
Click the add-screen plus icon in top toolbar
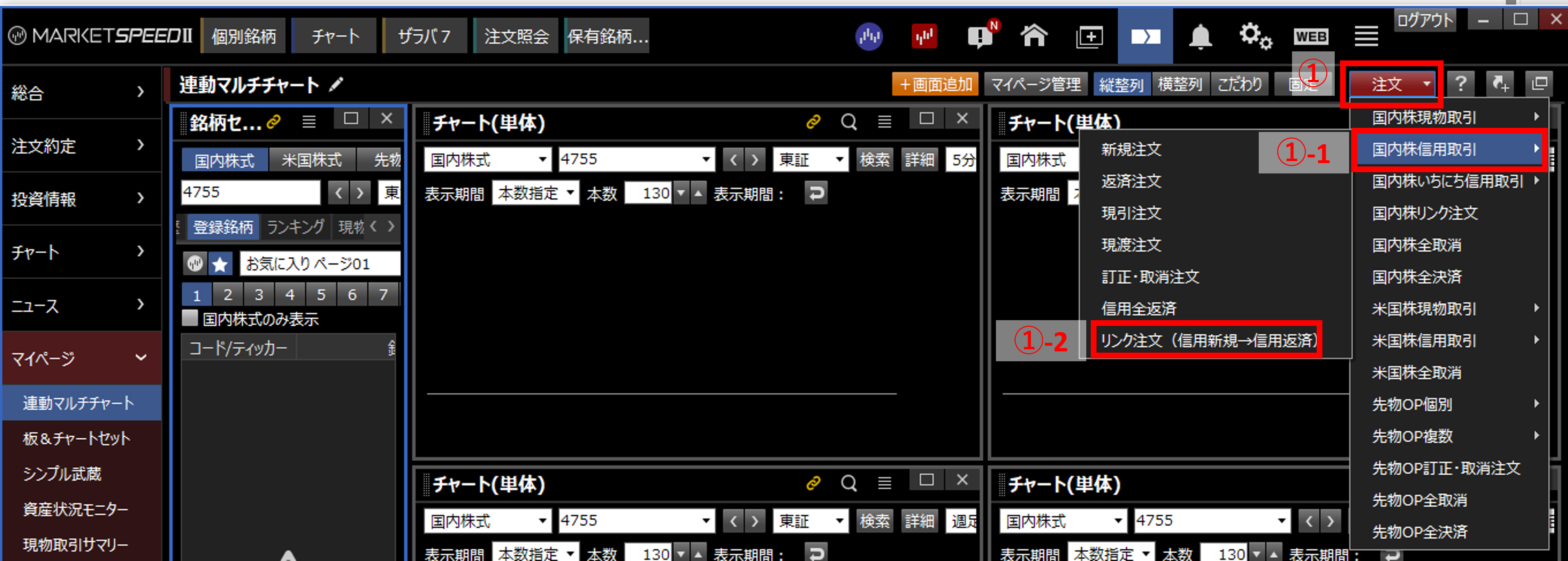(x=1089, y=37)
